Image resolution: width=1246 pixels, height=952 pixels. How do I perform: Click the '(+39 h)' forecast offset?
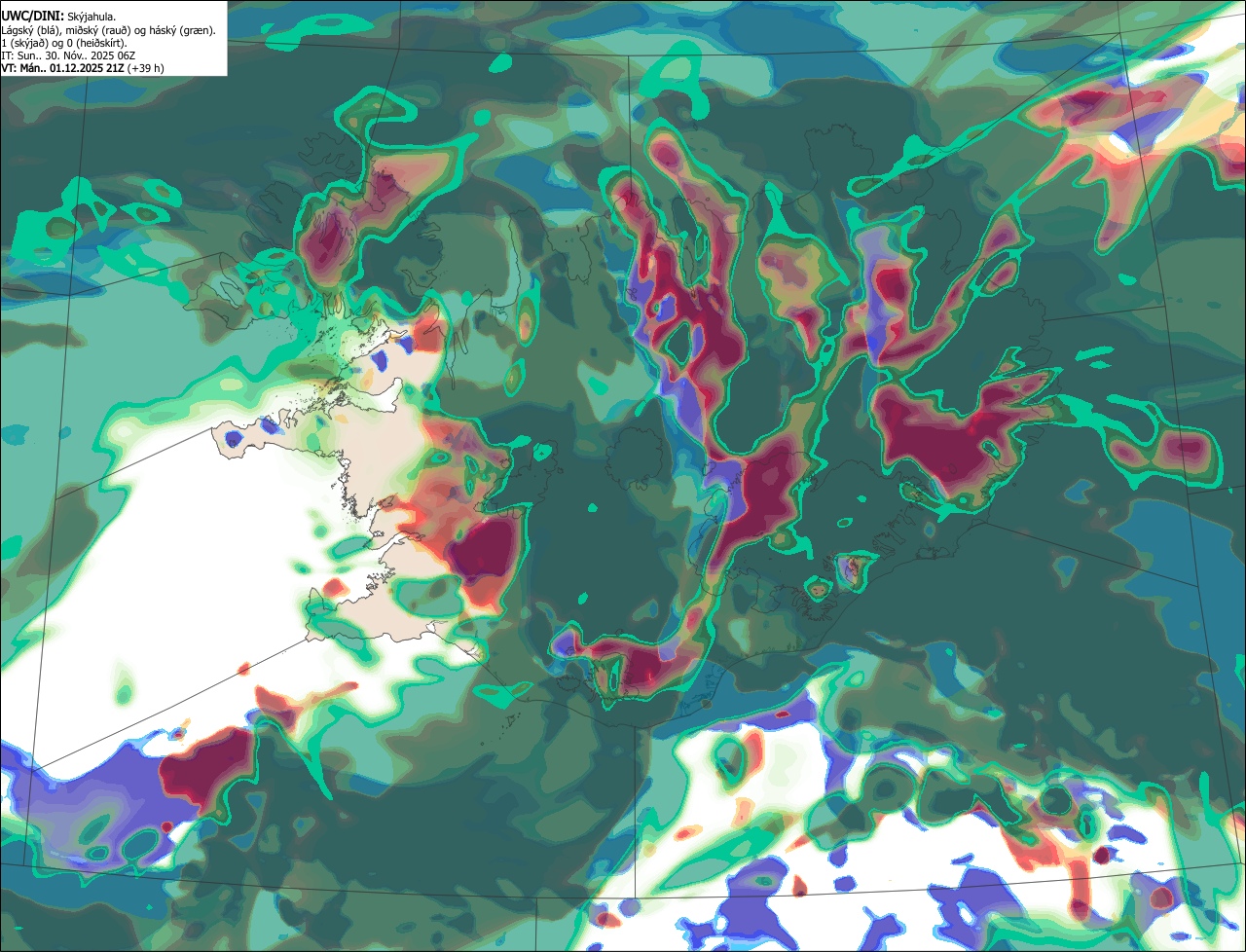[x=146, y=69]
